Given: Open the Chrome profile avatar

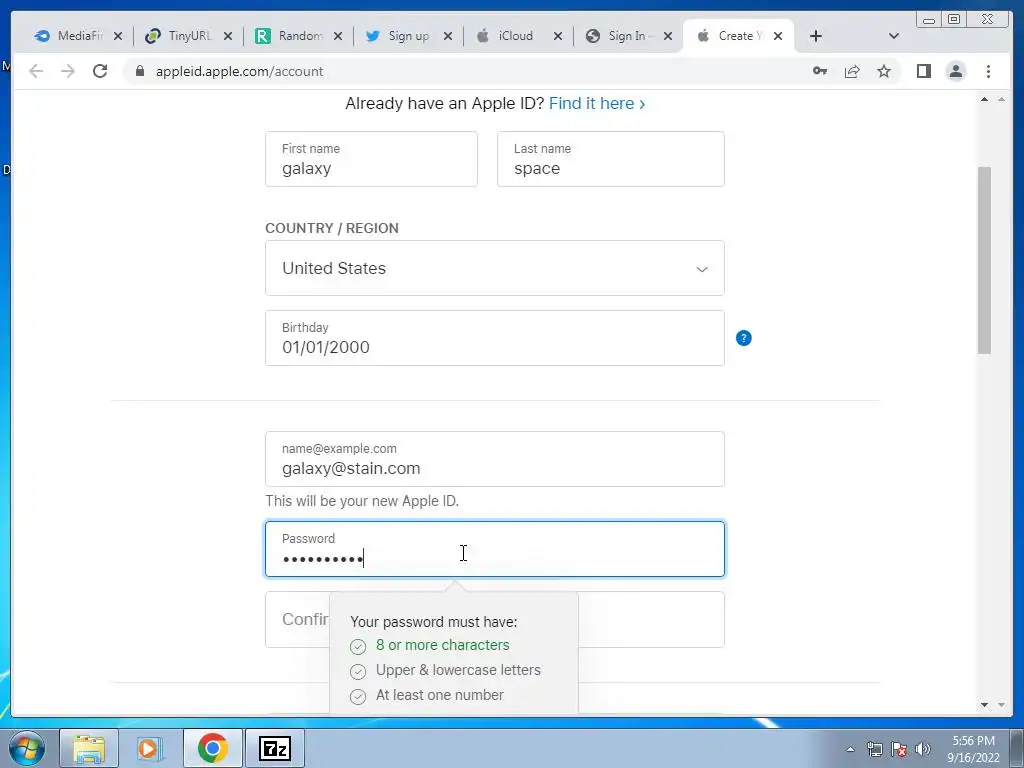Looking at the screenshot, I should 956,71.
